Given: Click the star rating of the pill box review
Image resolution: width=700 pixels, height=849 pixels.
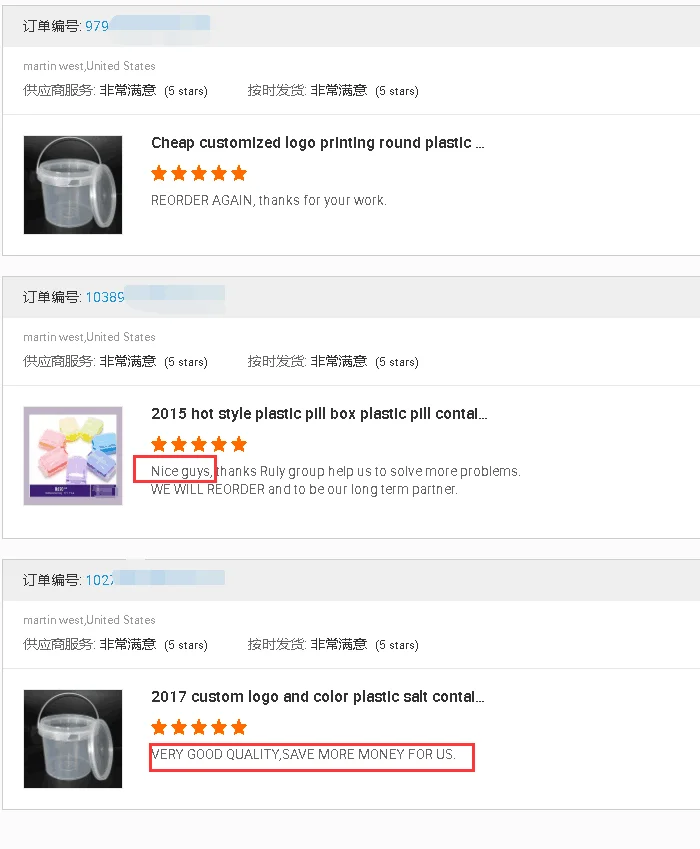Looking at the screenshot, I should (199, 444).
